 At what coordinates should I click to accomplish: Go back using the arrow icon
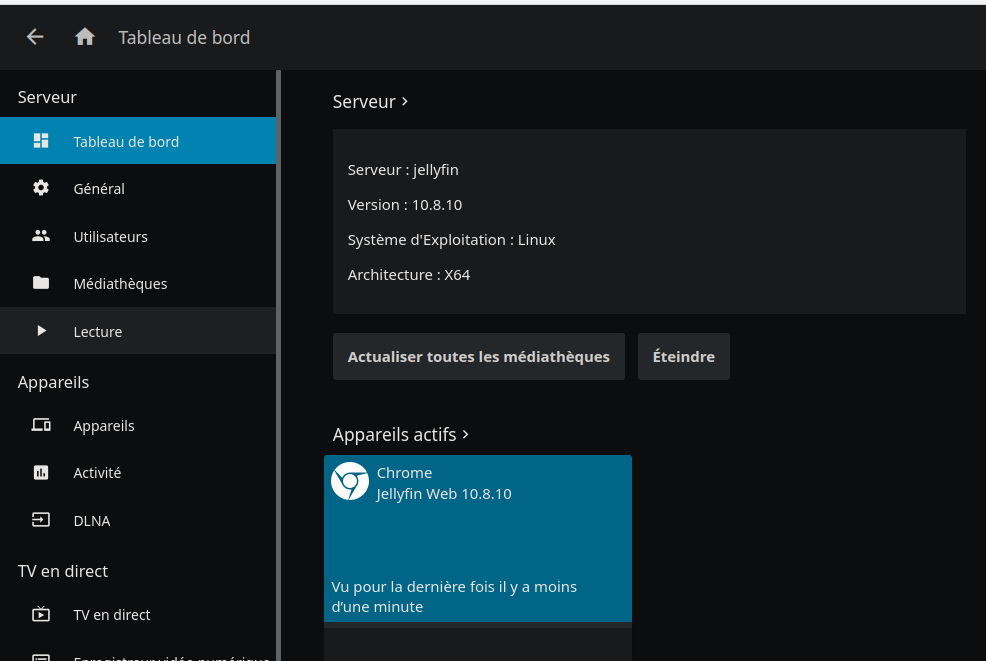tap(35, 37)
